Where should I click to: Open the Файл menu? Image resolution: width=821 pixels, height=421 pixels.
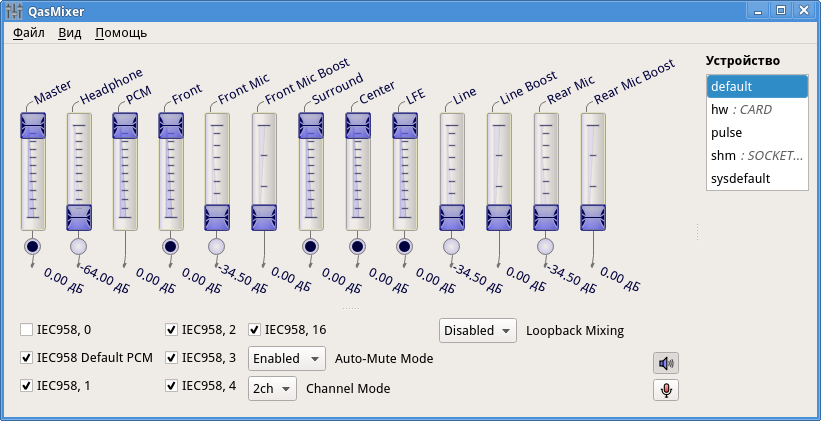pyautogui.click(x=28, y=33)
